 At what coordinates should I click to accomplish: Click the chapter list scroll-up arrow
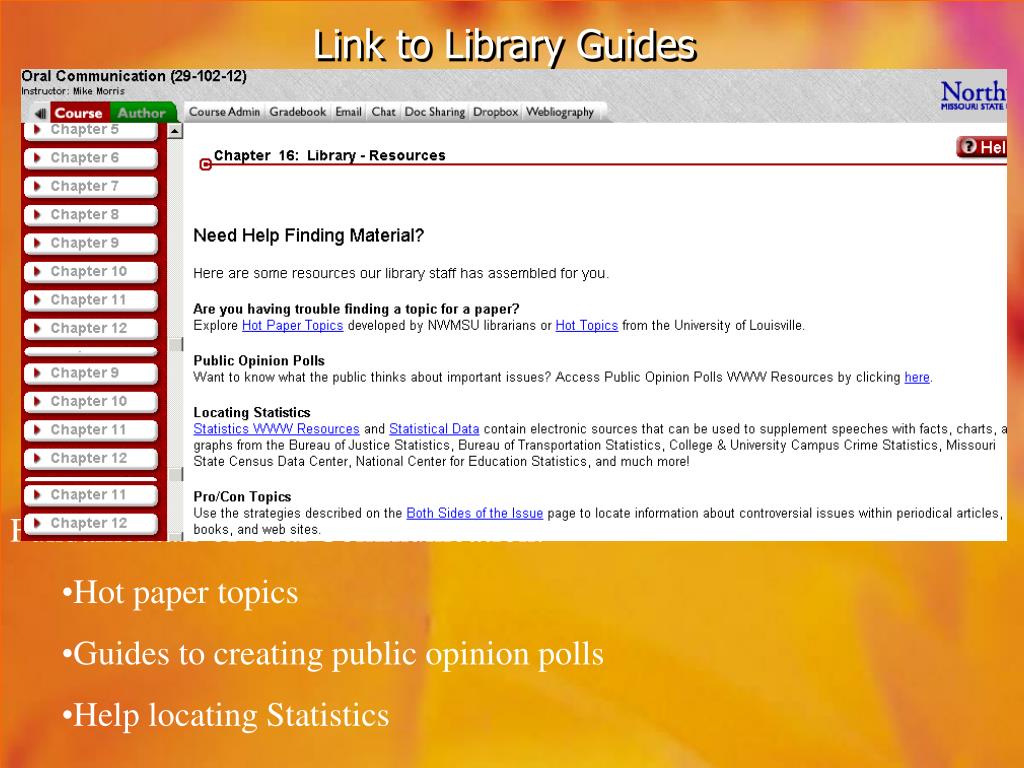(174, 131)
